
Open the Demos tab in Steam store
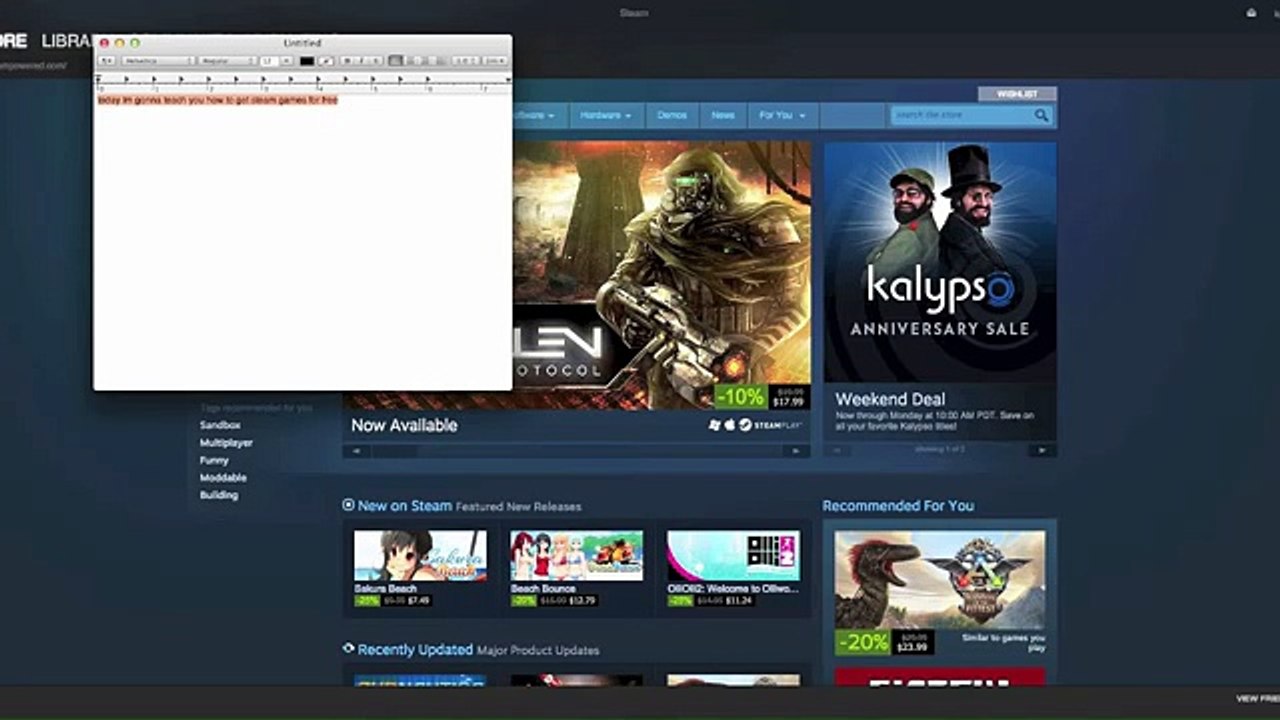click(x=672, y=115)
